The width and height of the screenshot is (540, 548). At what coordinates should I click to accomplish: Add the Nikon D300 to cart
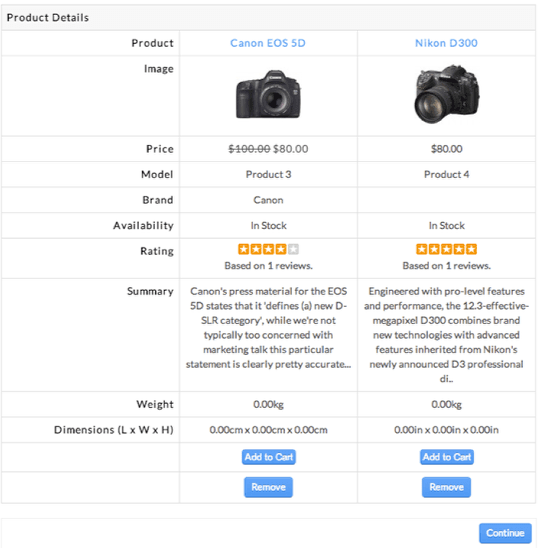click(x=447, y=457)
